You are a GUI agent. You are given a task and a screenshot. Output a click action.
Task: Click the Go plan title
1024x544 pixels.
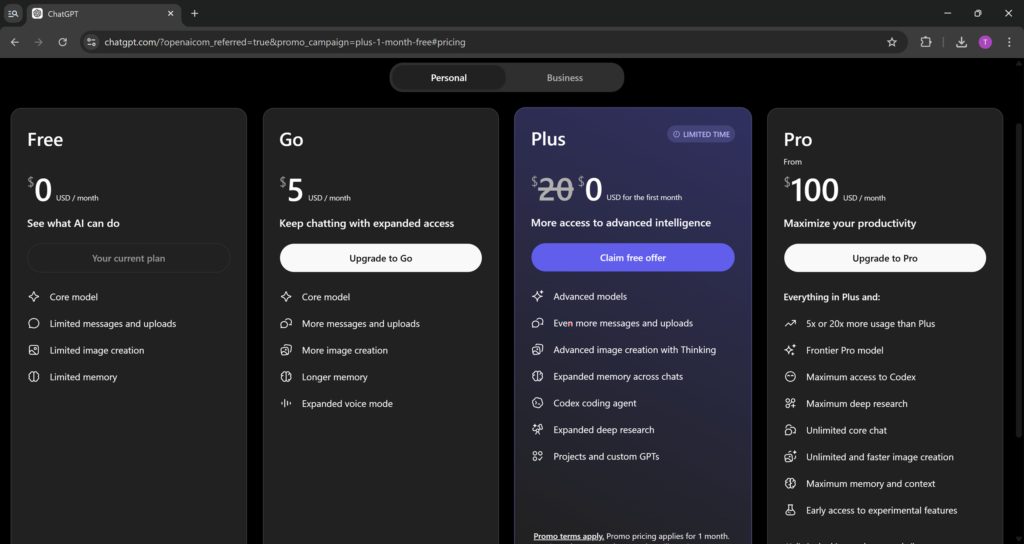[x=291, y=139]
